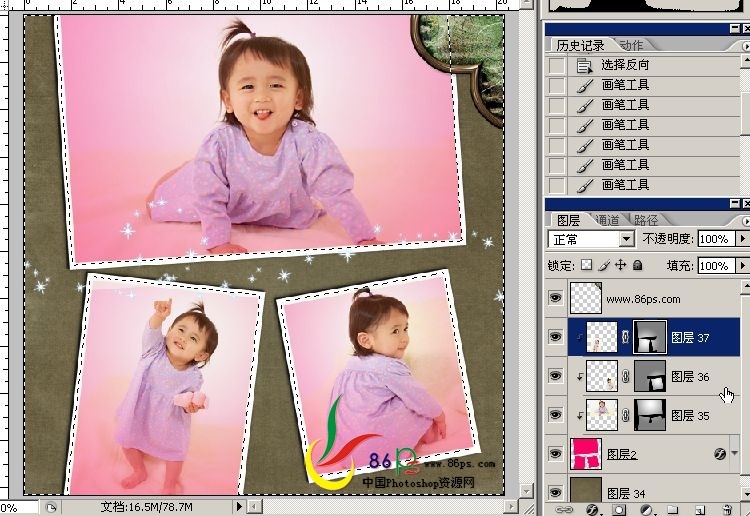Click the delete layer trash icon
750x516 pixels.
(727, 510)
